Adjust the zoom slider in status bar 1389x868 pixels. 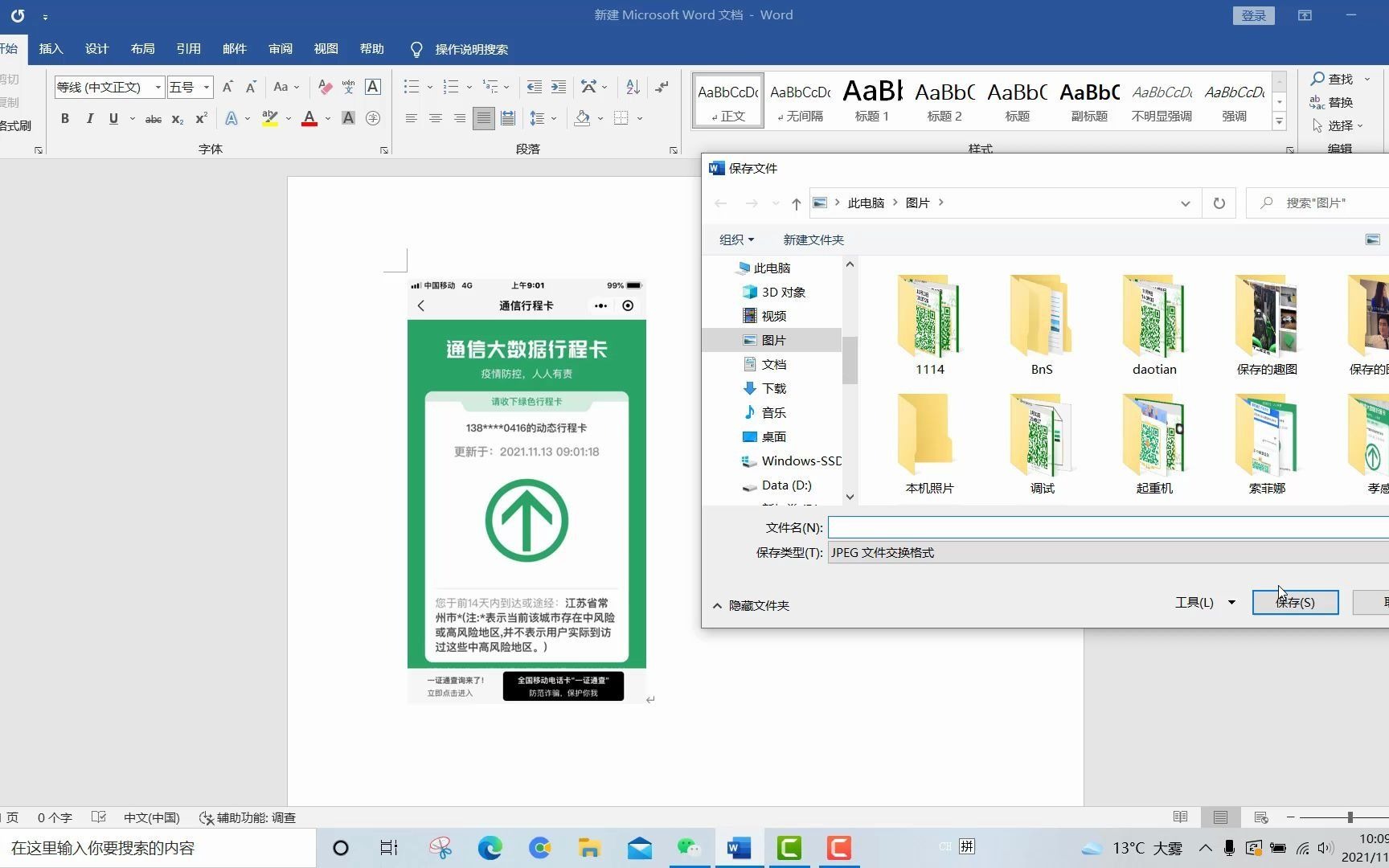point(1350,817)
